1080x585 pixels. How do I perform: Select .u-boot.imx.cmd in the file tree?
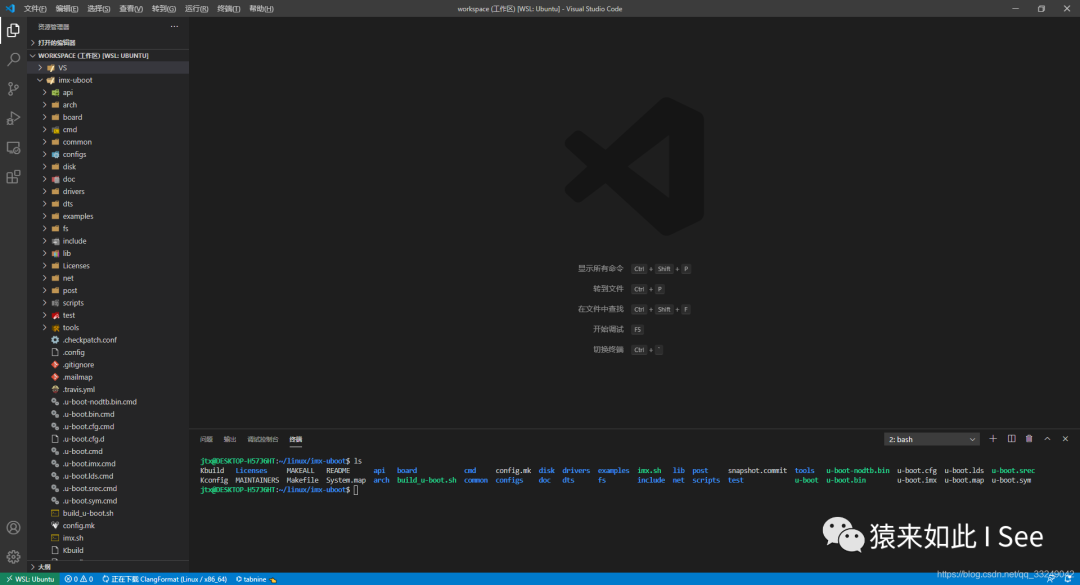tap(108, 464)
